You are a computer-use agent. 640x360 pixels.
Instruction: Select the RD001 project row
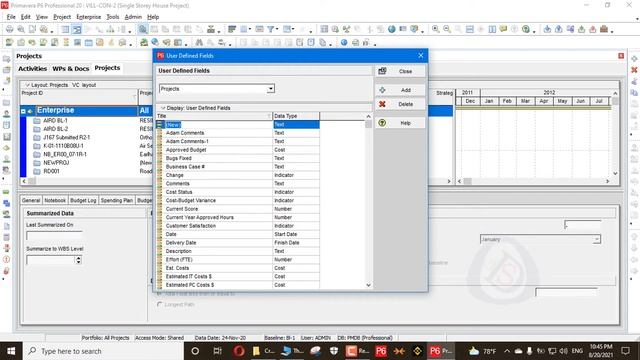(51, 171)
